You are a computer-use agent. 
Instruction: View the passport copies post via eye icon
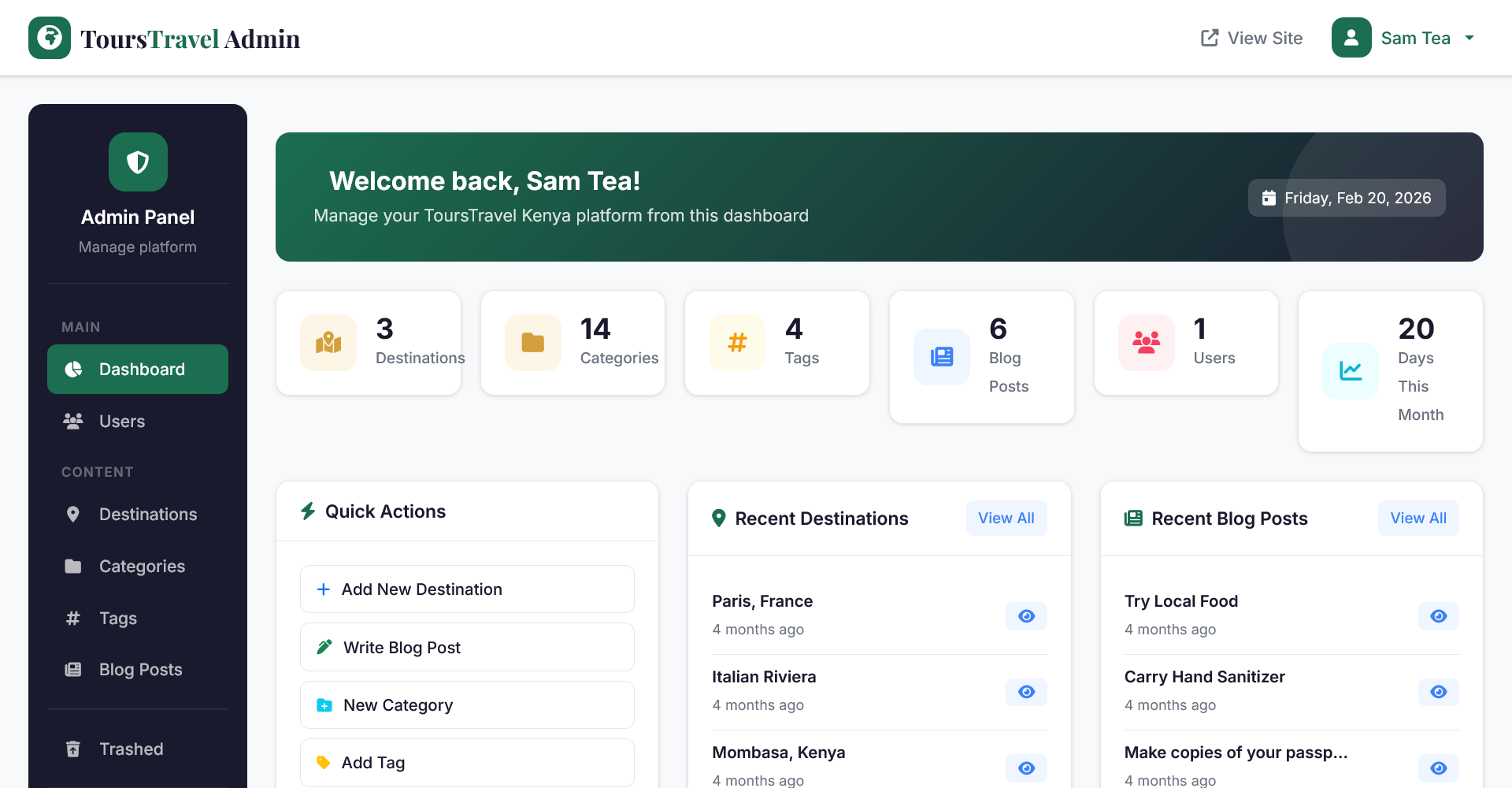(x=1439, y=768)
